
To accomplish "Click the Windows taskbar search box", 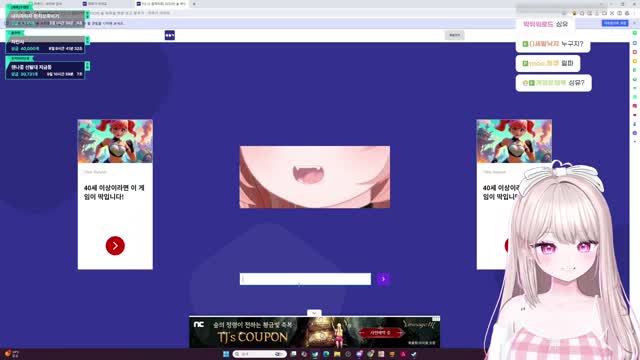I will (260, 354).
